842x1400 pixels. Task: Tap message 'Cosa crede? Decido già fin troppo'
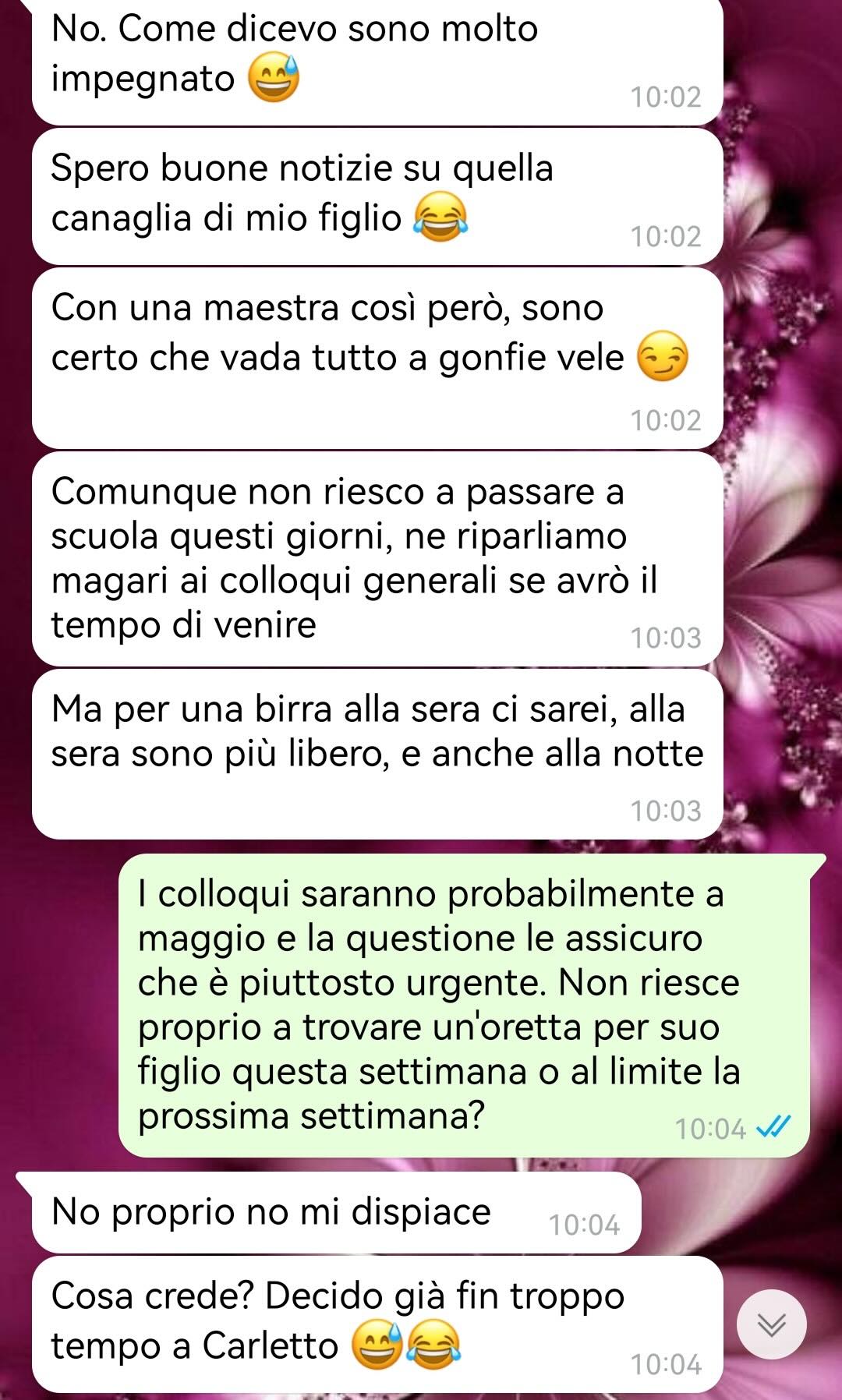377,1324
